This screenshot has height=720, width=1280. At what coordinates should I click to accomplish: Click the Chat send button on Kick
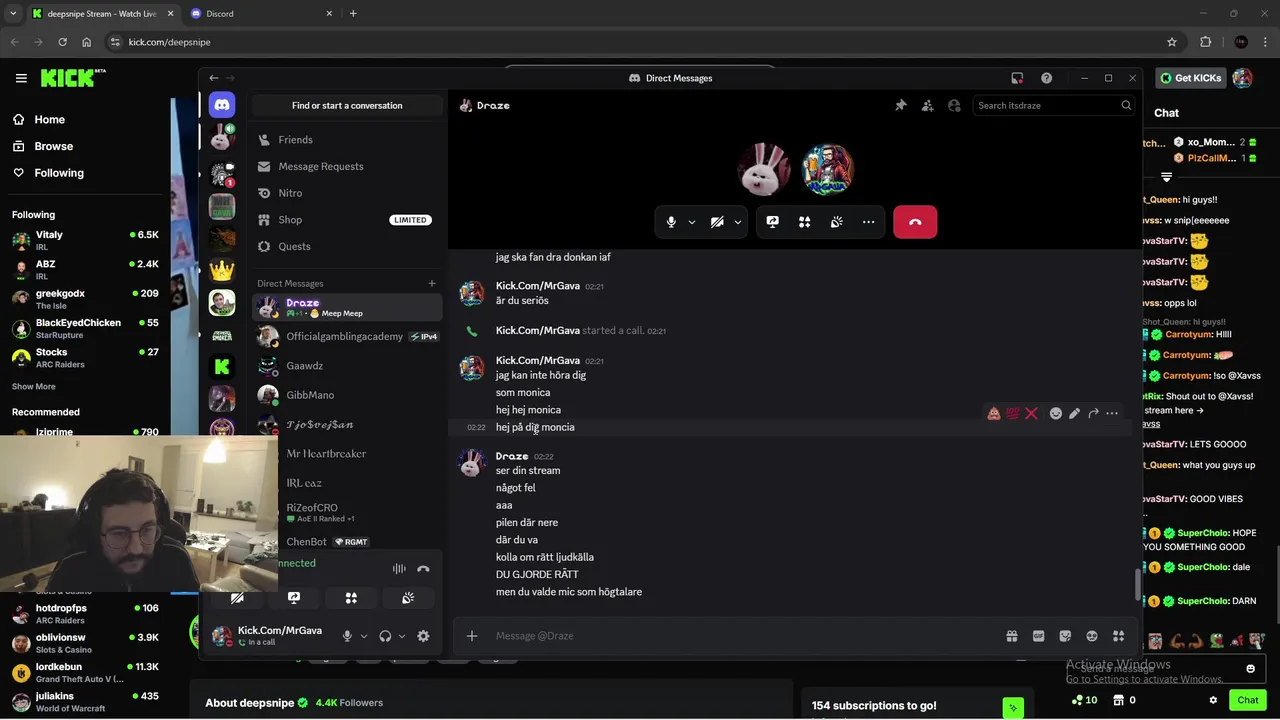(x=1247, y=700)
